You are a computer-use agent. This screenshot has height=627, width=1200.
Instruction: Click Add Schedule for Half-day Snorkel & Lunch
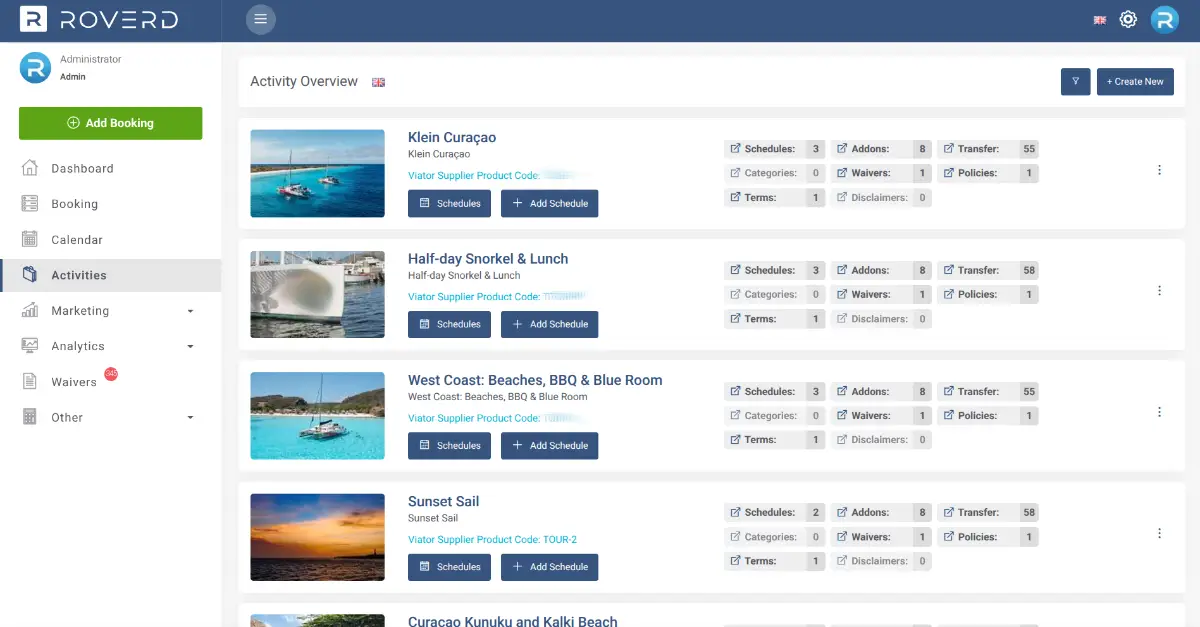tap(549, 324)
